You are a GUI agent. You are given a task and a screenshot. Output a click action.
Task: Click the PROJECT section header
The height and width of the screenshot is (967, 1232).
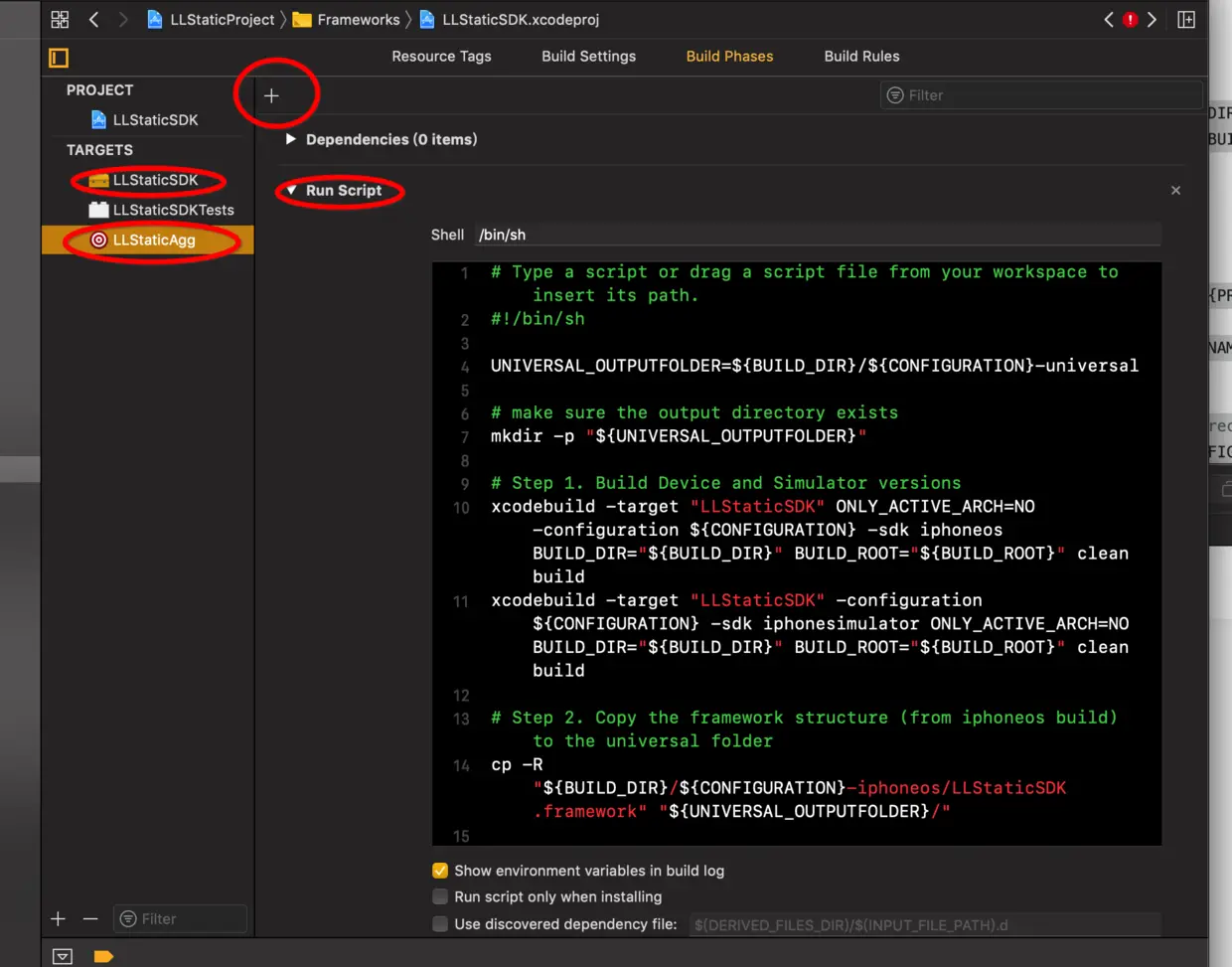[99, 90]
